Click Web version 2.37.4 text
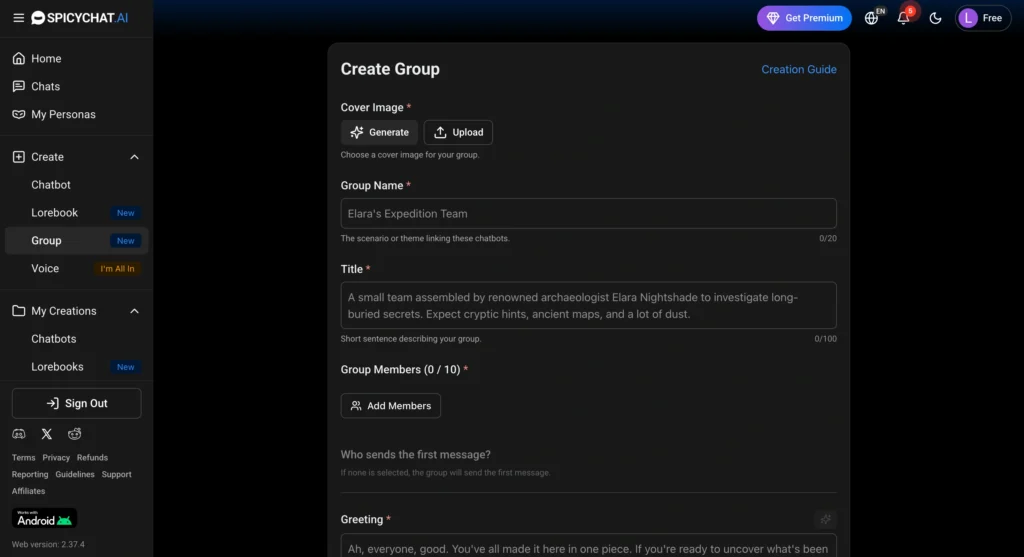This screenshot has width=1024, height=557. (48, 545)
